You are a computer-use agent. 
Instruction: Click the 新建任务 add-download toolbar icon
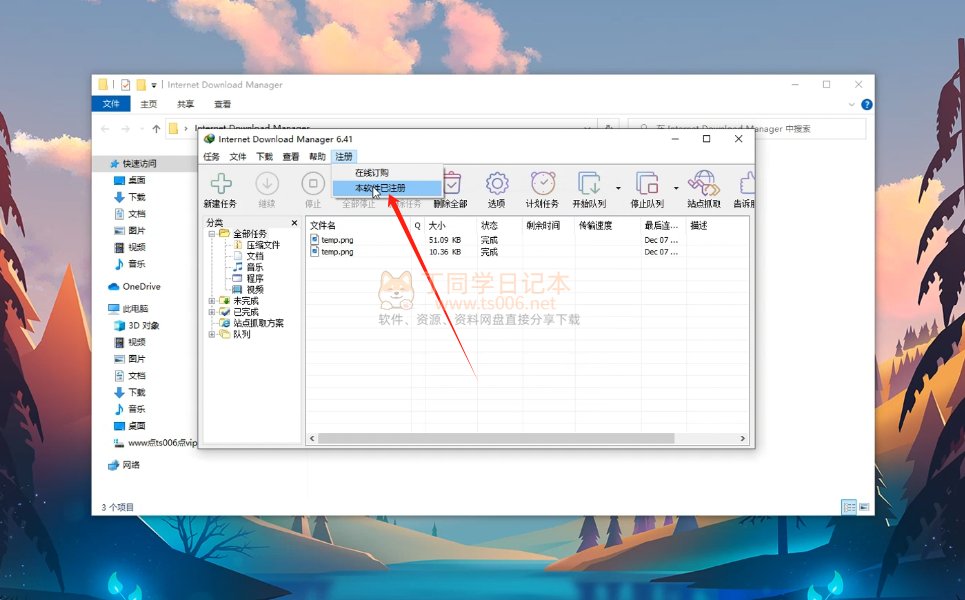coord(221,183)
